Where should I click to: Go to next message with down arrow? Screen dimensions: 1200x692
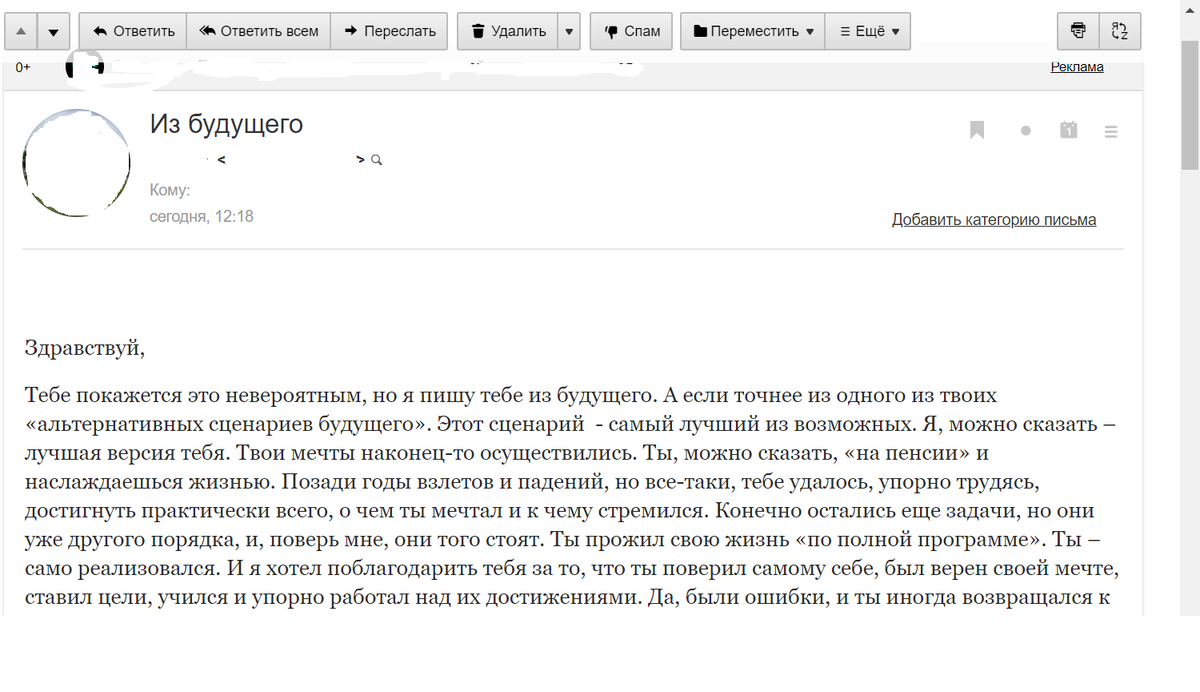point(54,31)
